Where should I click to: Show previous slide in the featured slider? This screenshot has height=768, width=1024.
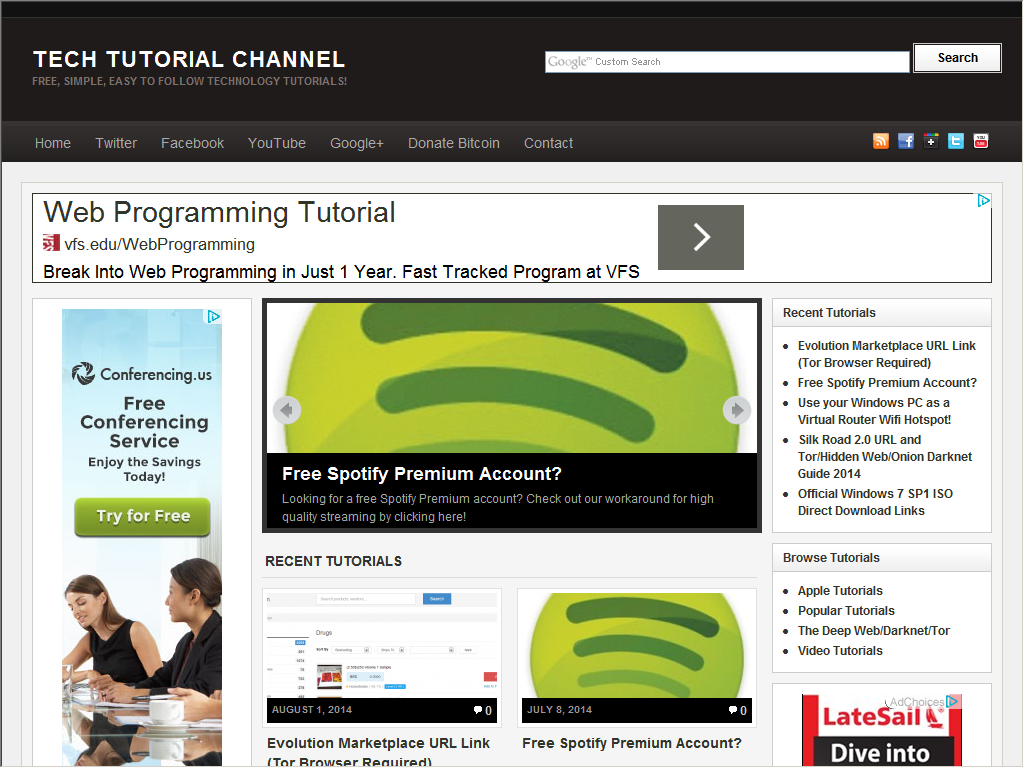(x=287, y=410)
